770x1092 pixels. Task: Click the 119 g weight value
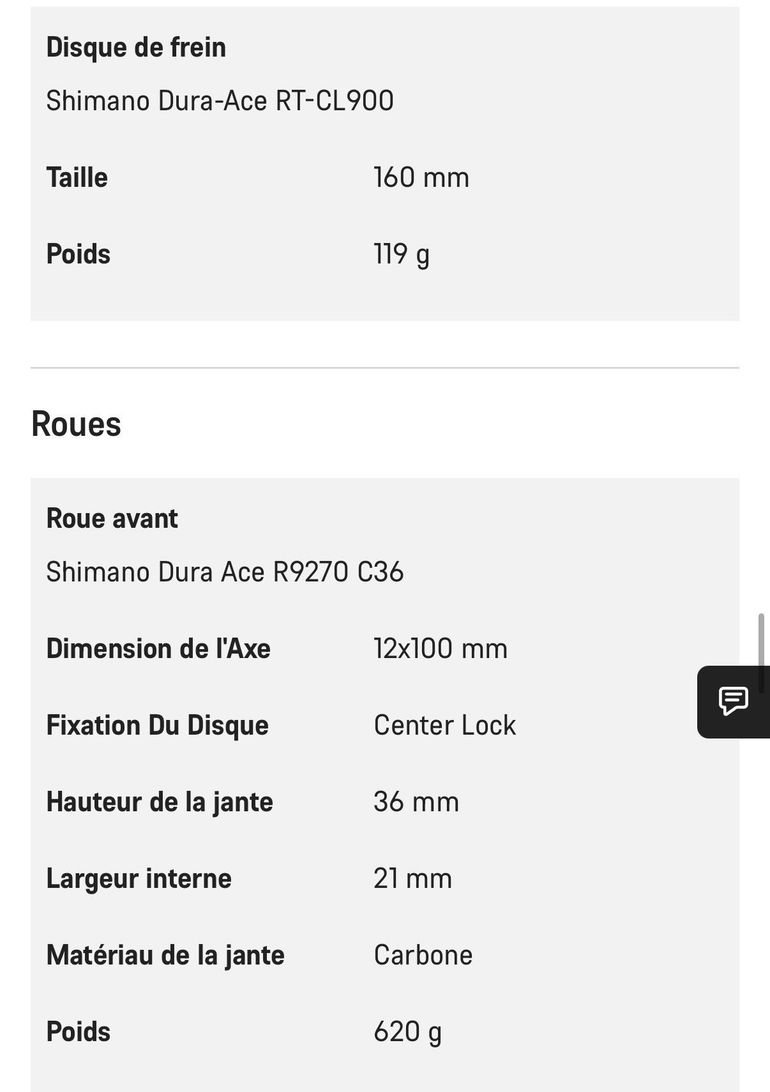click(x=402, y=254)
